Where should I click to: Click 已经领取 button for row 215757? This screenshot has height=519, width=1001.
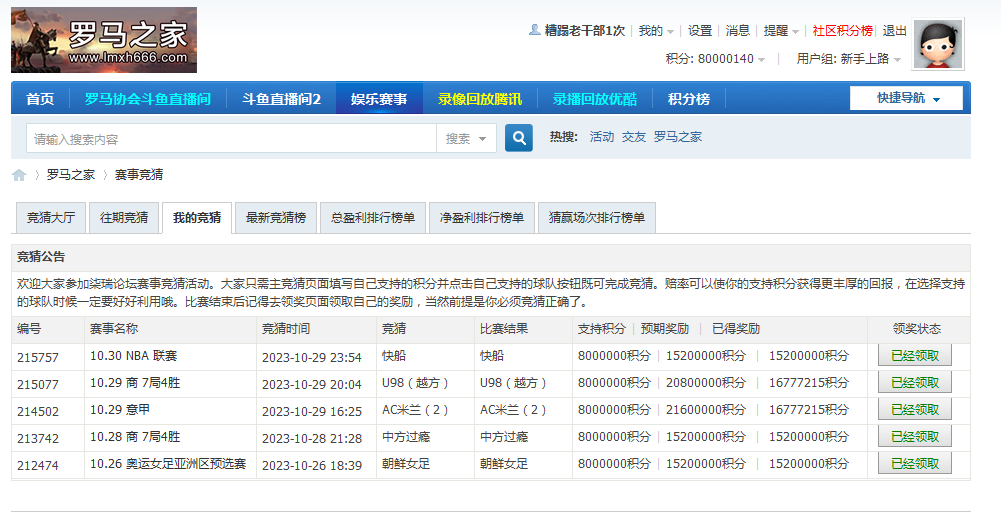[x=915, y=356]
